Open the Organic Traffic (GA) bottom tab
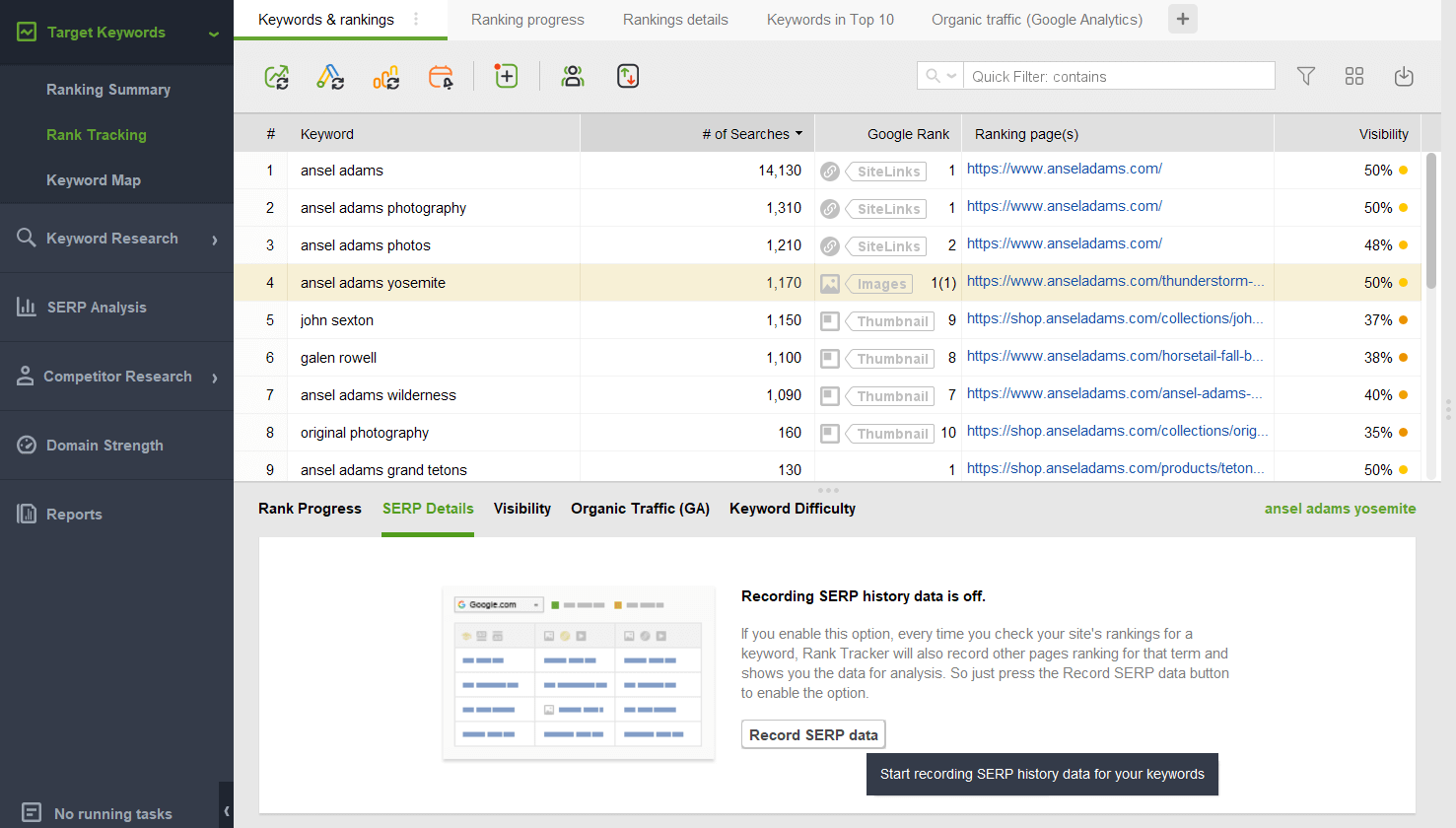 point(640,509)
